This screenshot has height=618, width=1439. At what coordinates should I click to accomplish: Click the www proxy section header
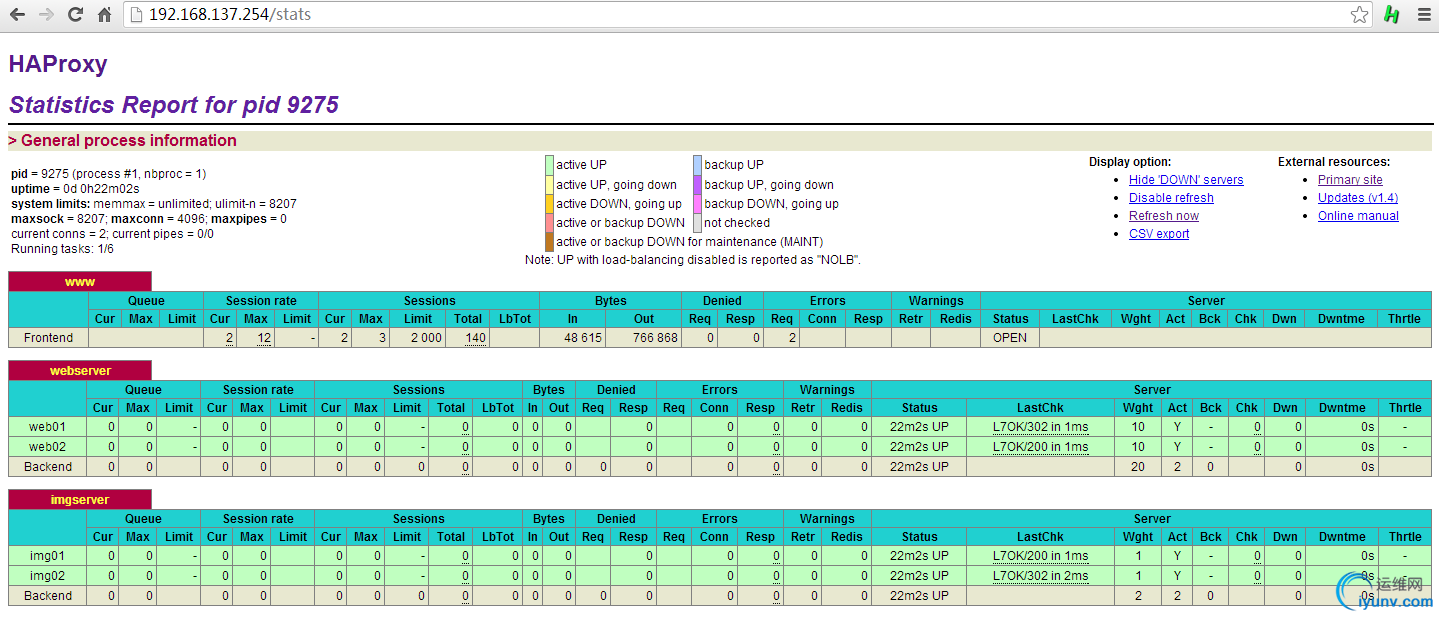coord(80,282)
